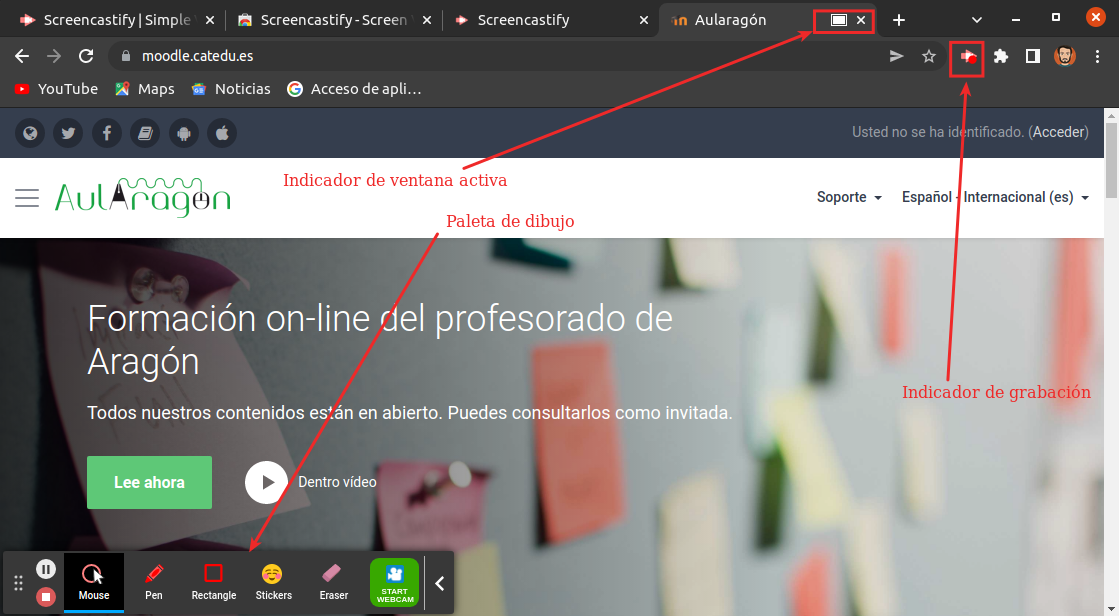1119x616 pixels.
Task: Open the Noticias bookmark
Action: click(231, 89)
